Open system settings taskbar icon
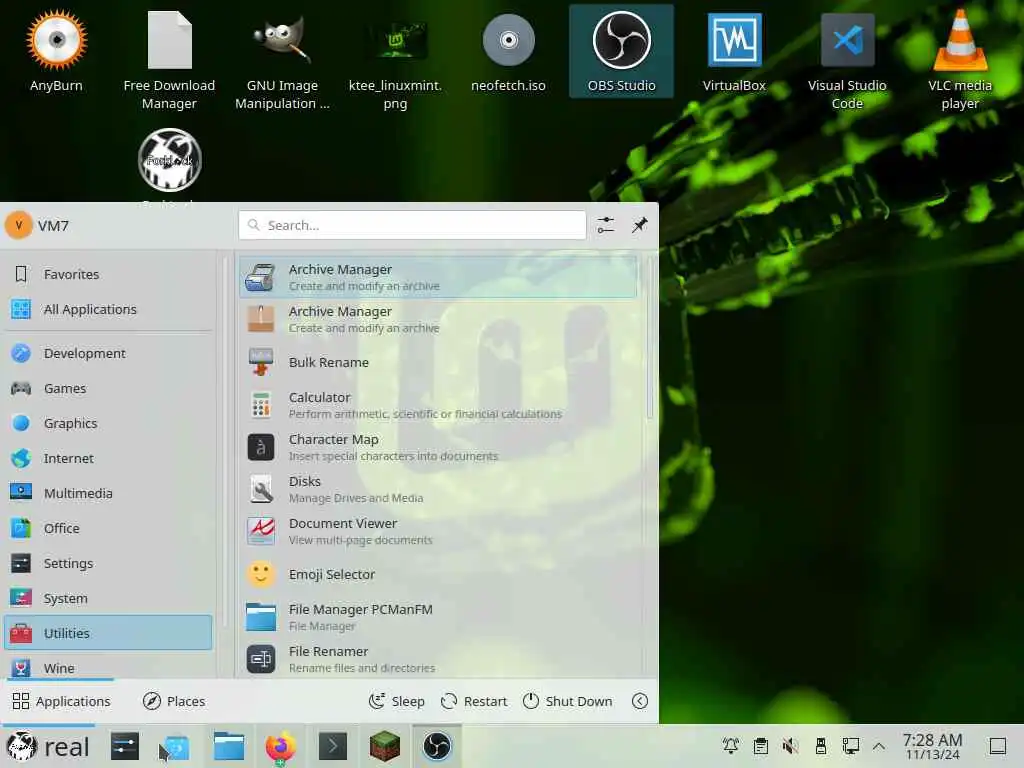The width and height of the screenshot is (1024, 768). tap(125, 746)
